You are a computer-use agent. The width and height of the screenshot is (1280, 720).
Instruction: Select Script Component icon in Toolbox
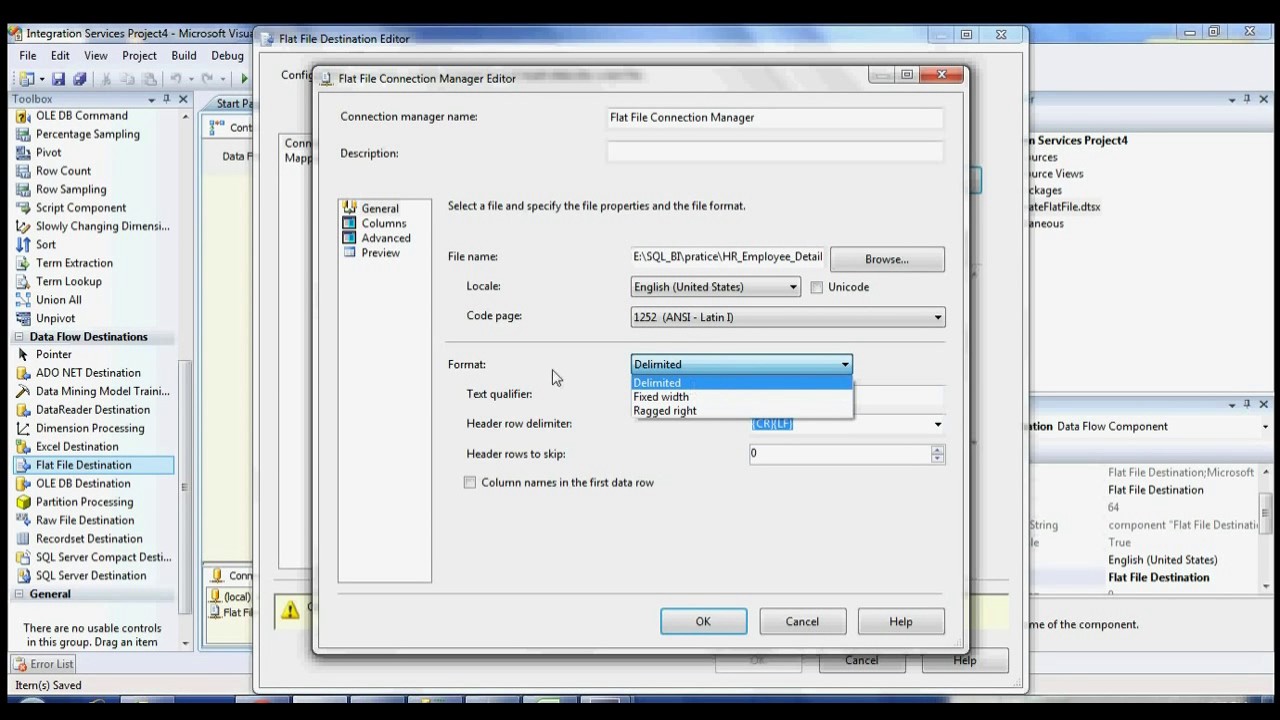tap(24, 208)
